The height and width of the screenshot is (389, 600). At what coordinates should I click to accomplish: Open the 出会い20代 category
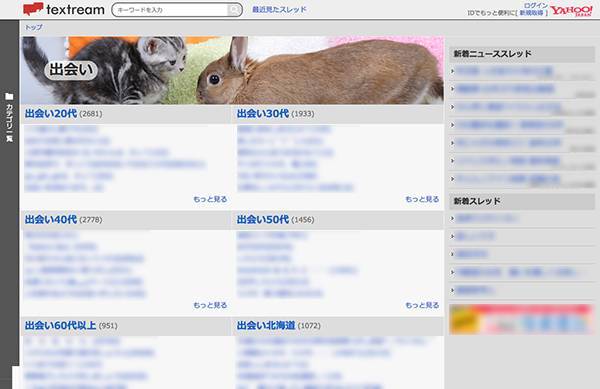click(51, 113)
